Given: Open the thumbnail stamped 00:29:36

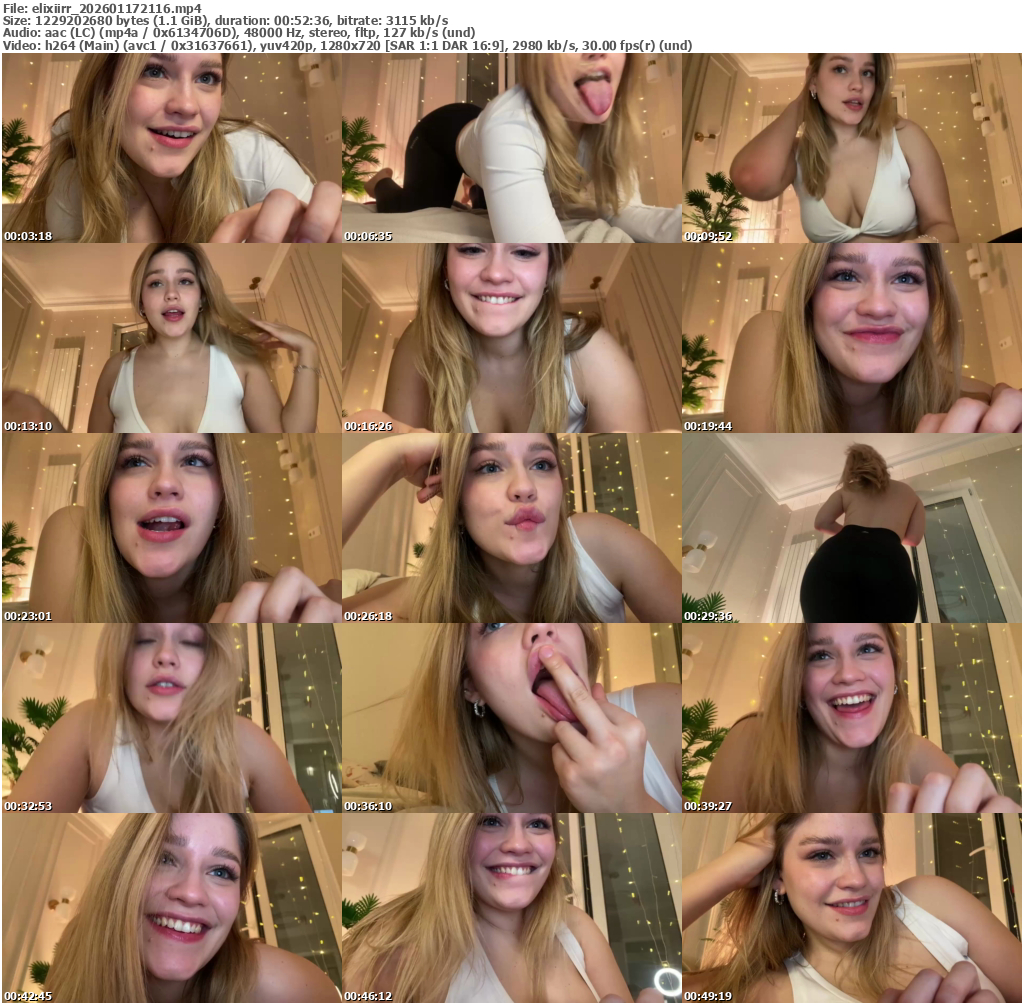Looking at the screenshot, I should pyautogui.click(x=852, y=528).
